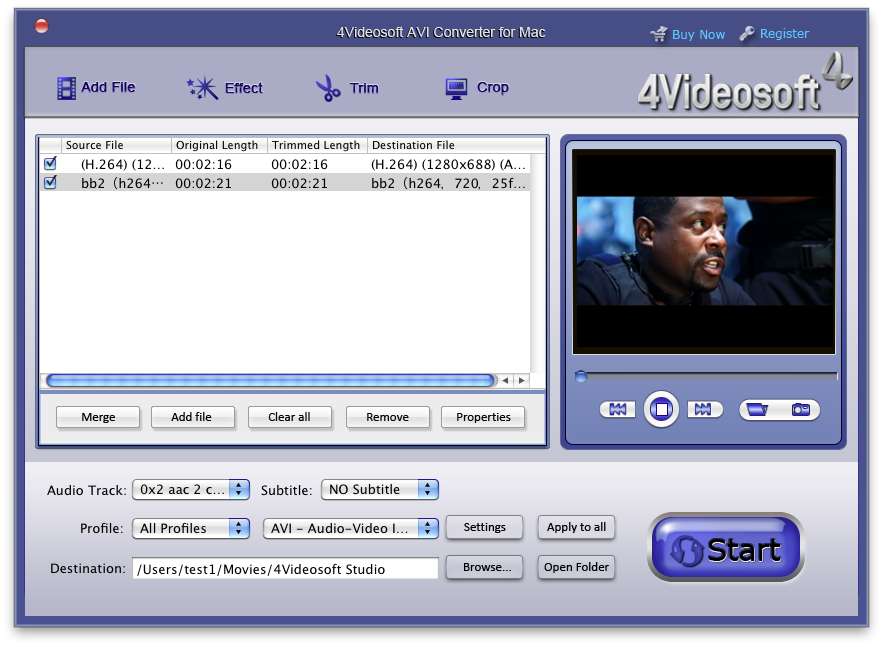
Task: Open the Effect tool in the toolbar
Action: (225, 88)
